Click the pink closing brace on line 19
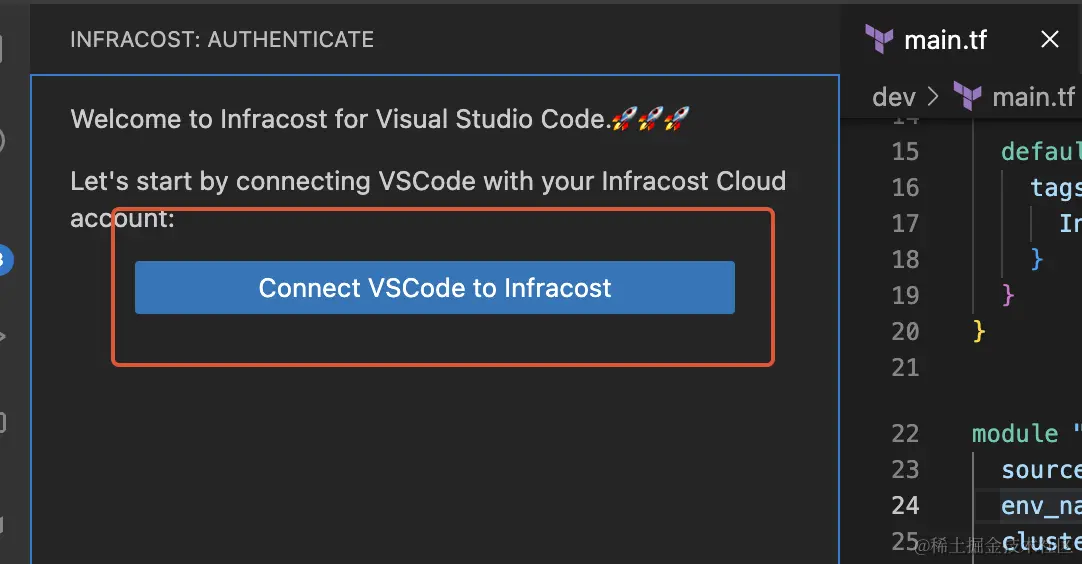Viewport: 1082px width, 564px height. (1007, 295)
